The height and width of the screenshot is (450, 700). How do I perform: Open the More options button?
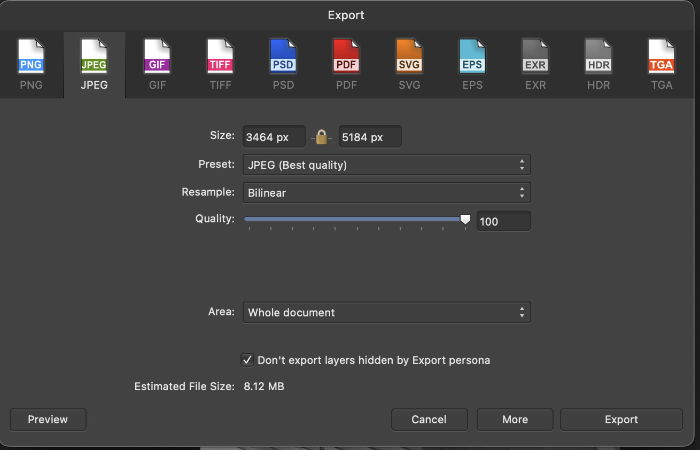click(515, 419)
